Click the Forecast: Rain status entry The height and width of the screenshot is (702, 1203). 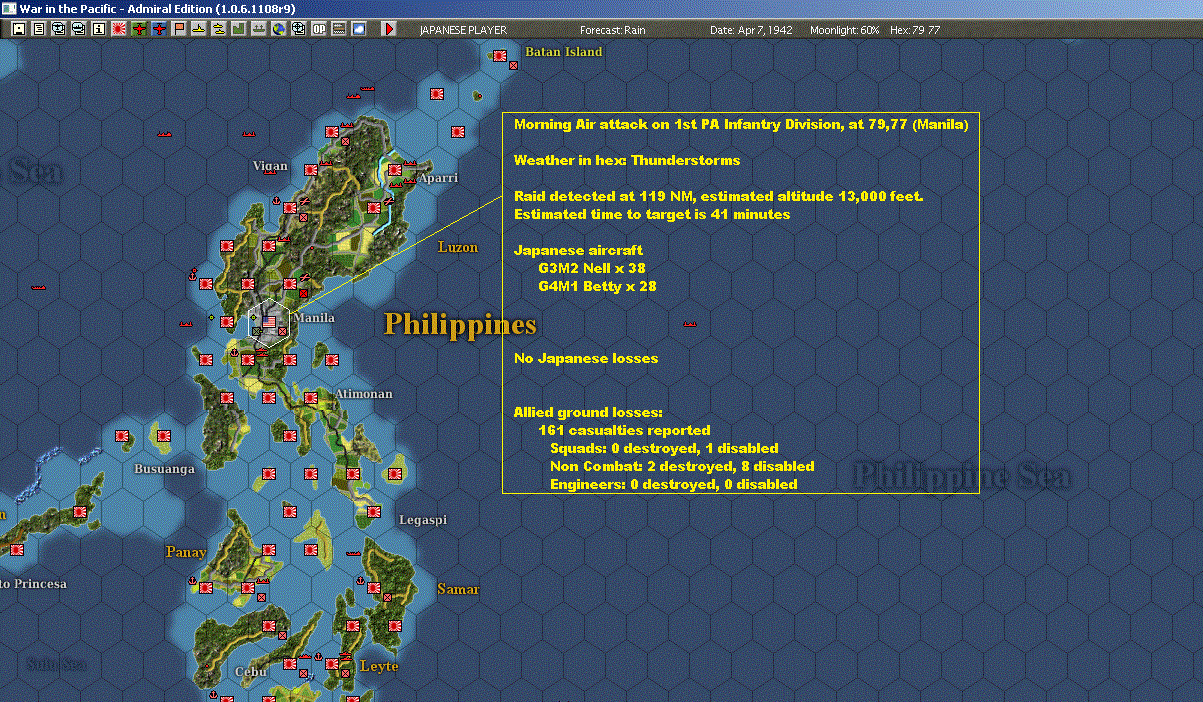613,30
